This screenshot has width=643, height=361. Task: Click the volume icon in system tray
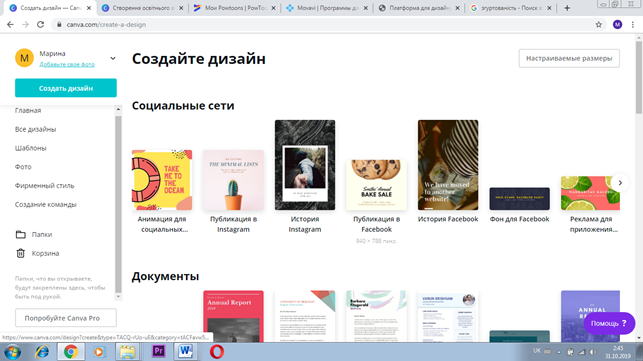(x=593, y=352)
